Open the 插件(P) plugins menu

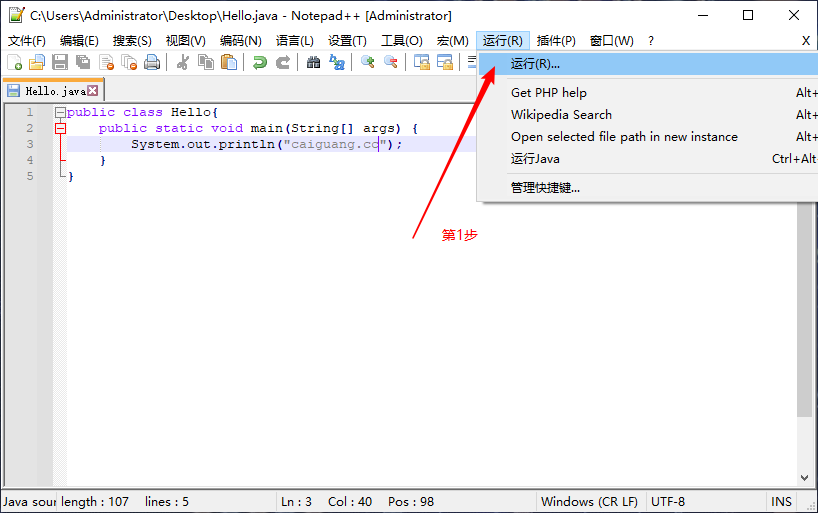click(556, 41)
